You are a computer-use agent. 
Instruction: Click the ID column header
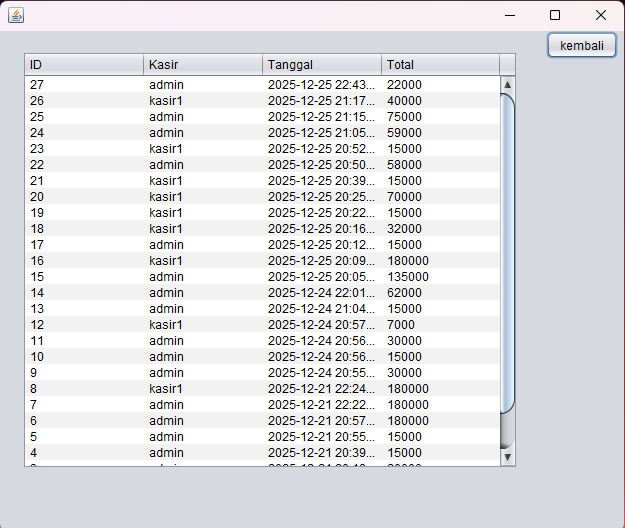coord(84,65)
